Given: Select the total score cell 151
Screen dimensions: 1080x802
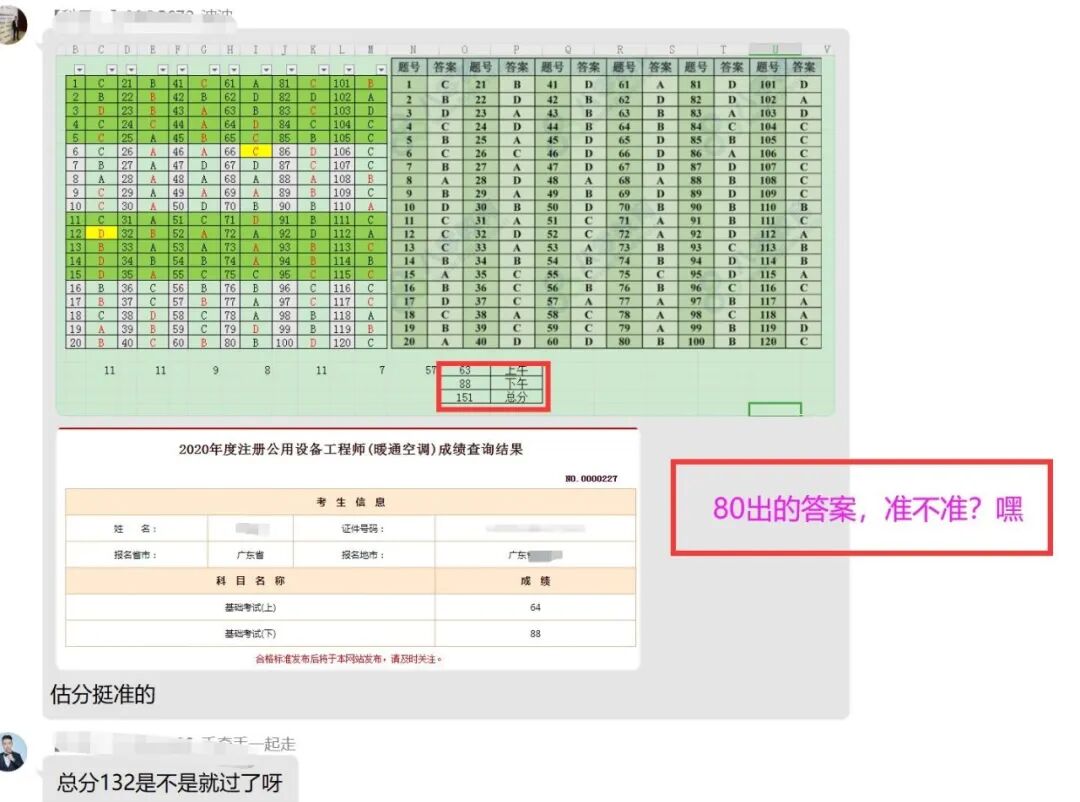Looking at the screenshot, I should [464, 398].
